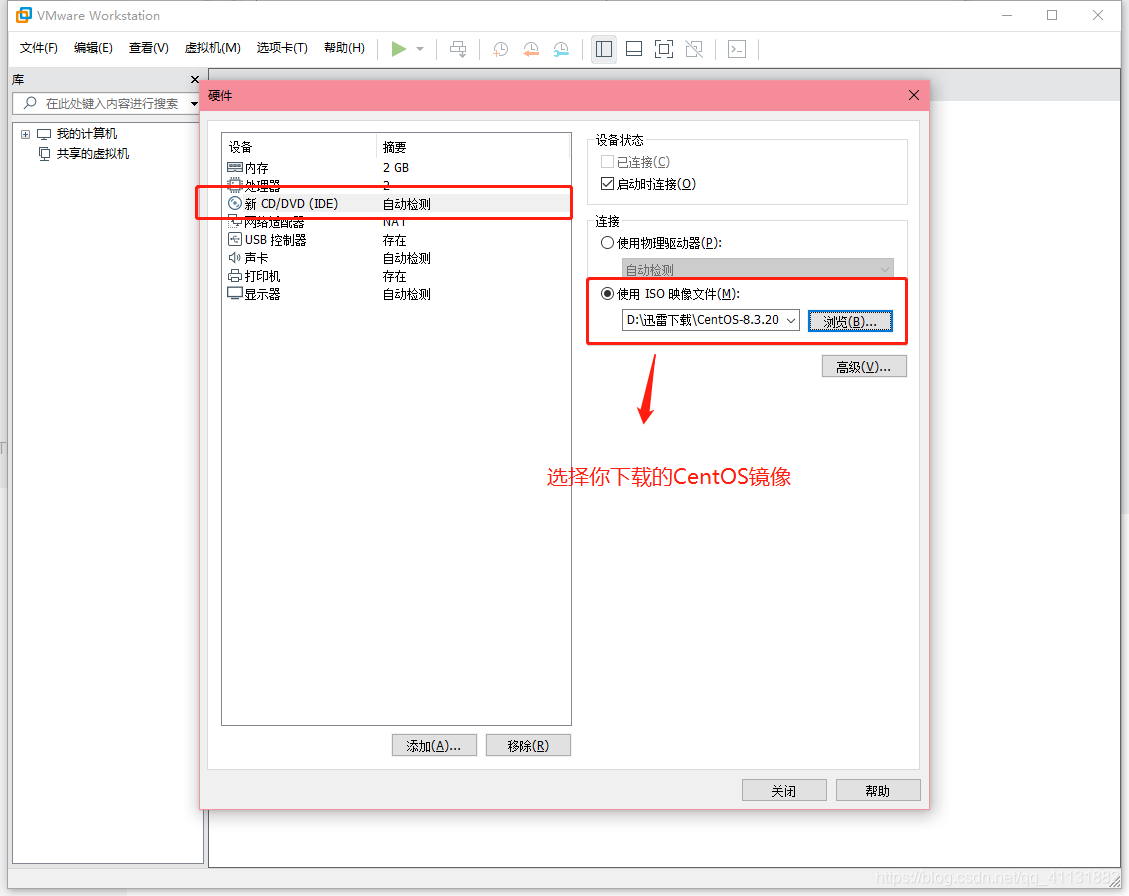
Task: Select the 打印机 printer device row
Action: click(x=397, y=276)
